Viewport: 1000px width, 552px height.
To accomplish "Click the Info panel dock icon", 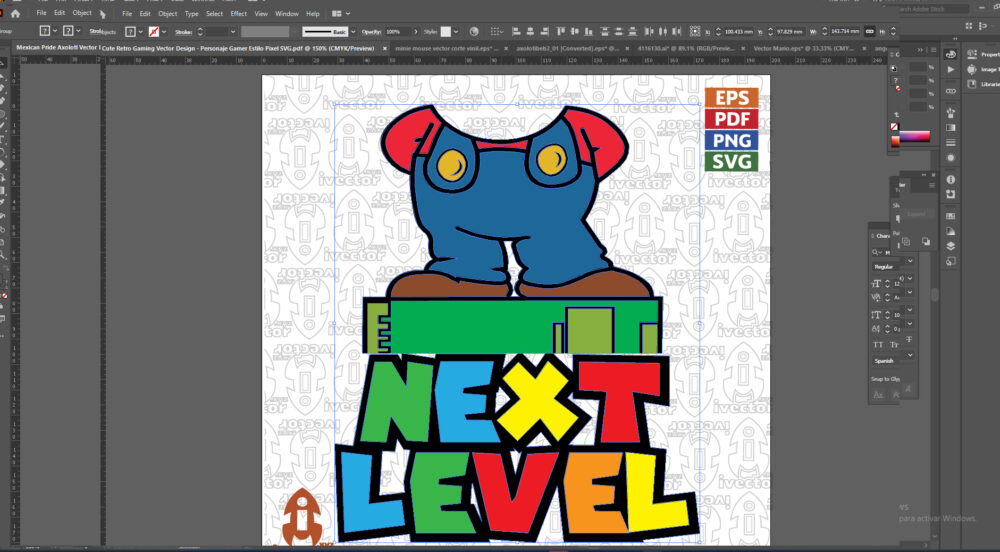I will click(x=951, y=179).
